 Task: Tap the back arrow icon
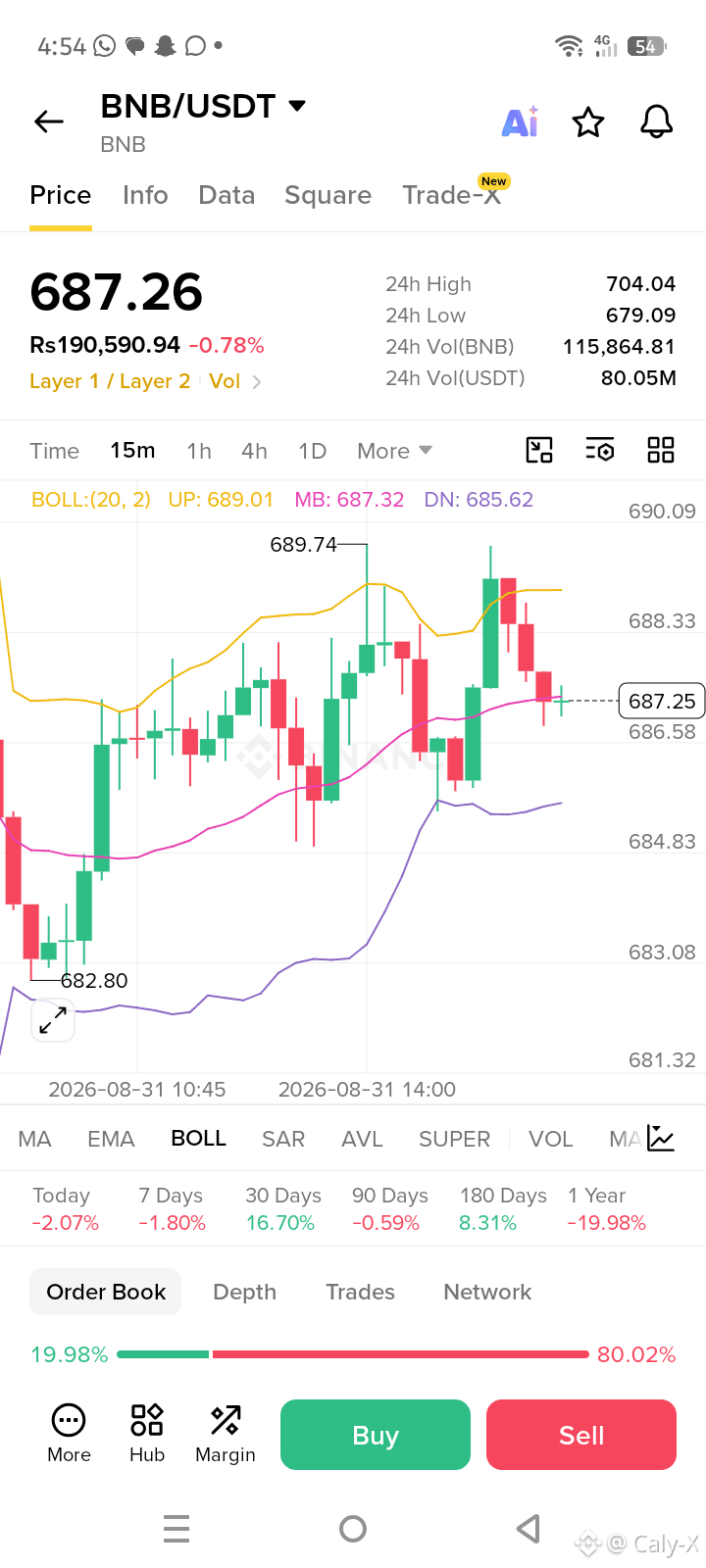(48, 122)
